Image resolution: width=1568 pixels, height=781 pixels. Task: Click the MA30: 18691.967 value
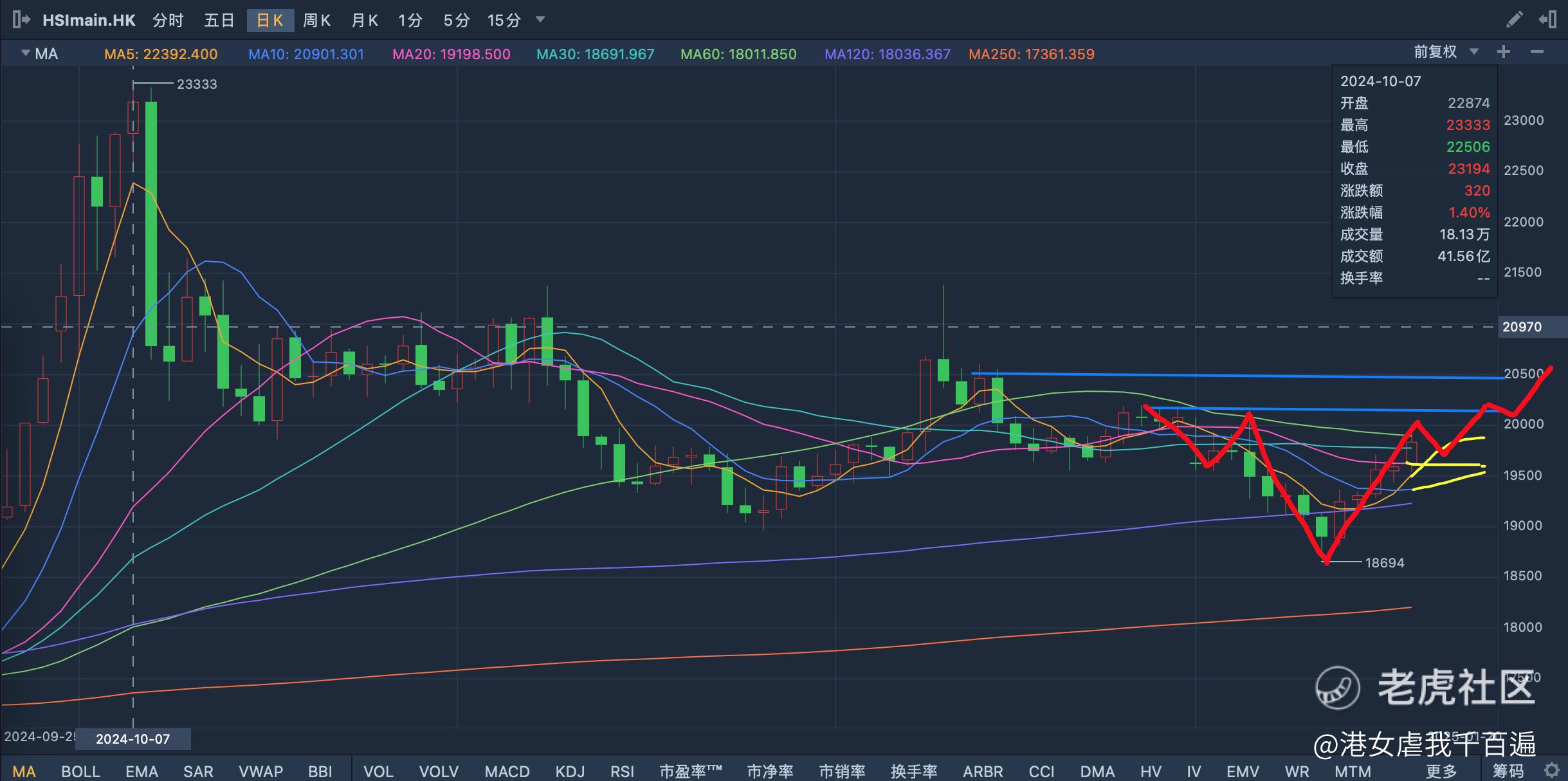tap(596, 54)
